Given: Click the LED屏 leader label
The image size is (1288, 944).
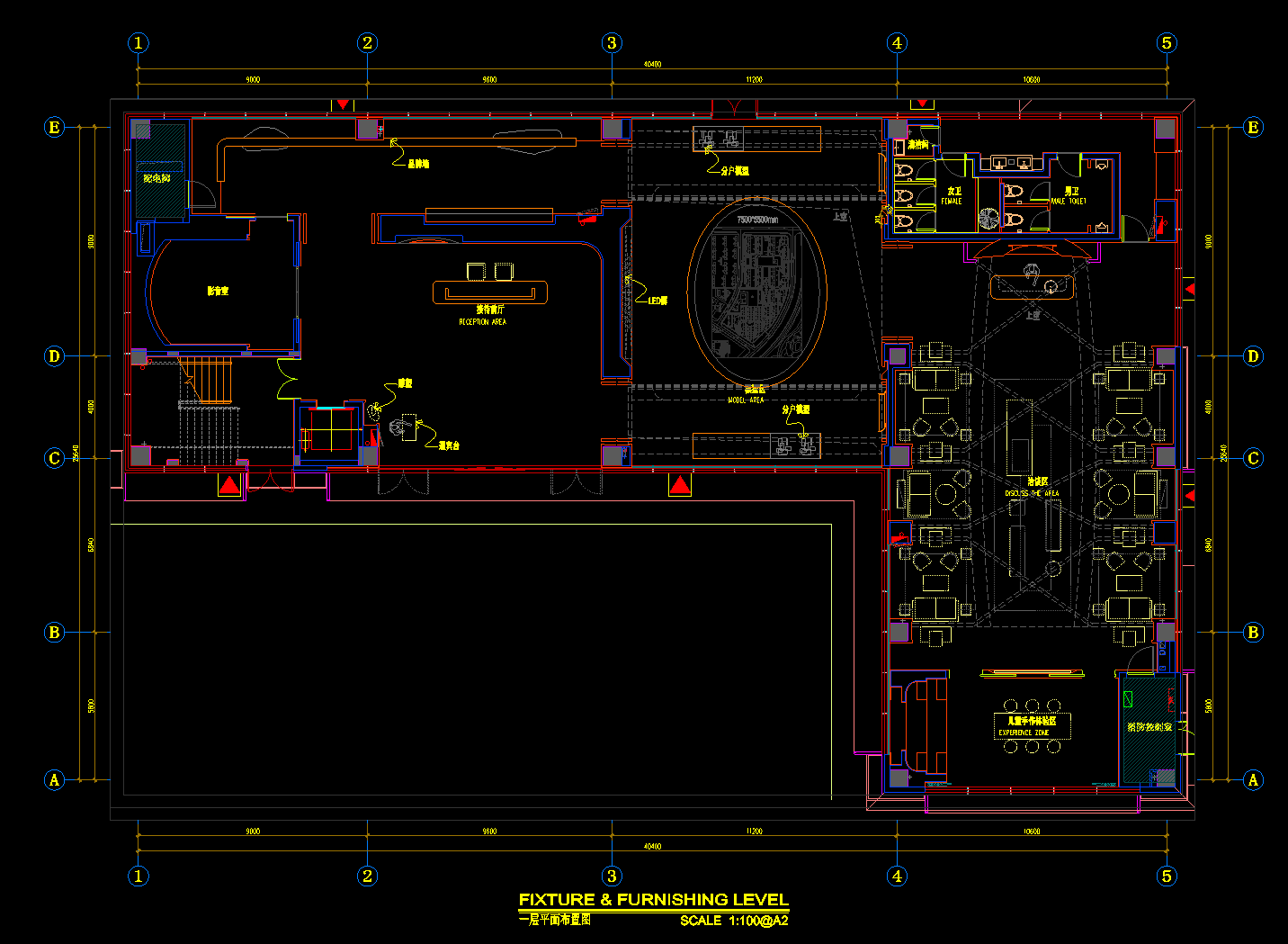Looking at the screenshot, I should point(657,301).
